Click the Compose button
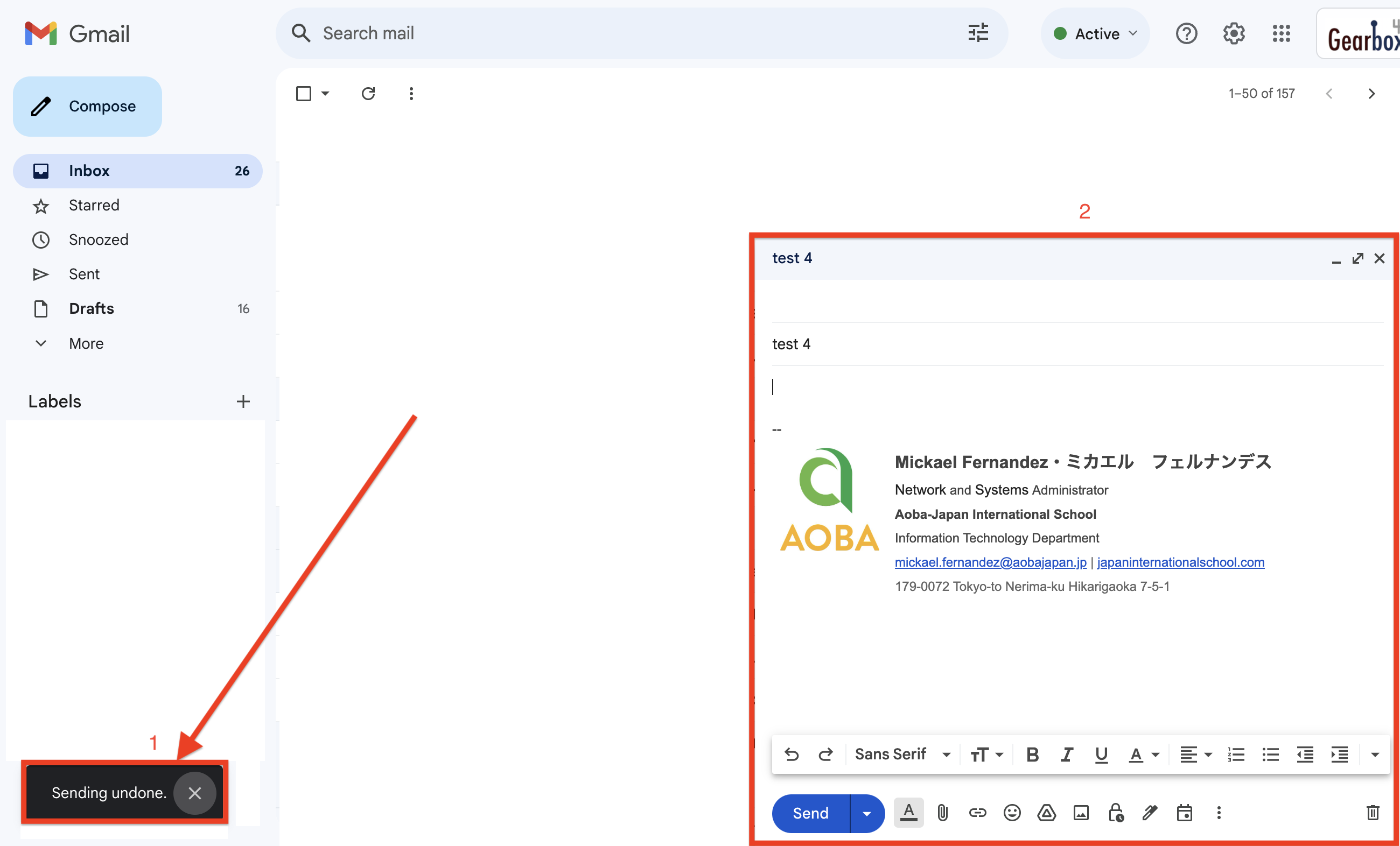Image resolution: width=1400 pixels, height=846 pixels. [x=87, y=107]
